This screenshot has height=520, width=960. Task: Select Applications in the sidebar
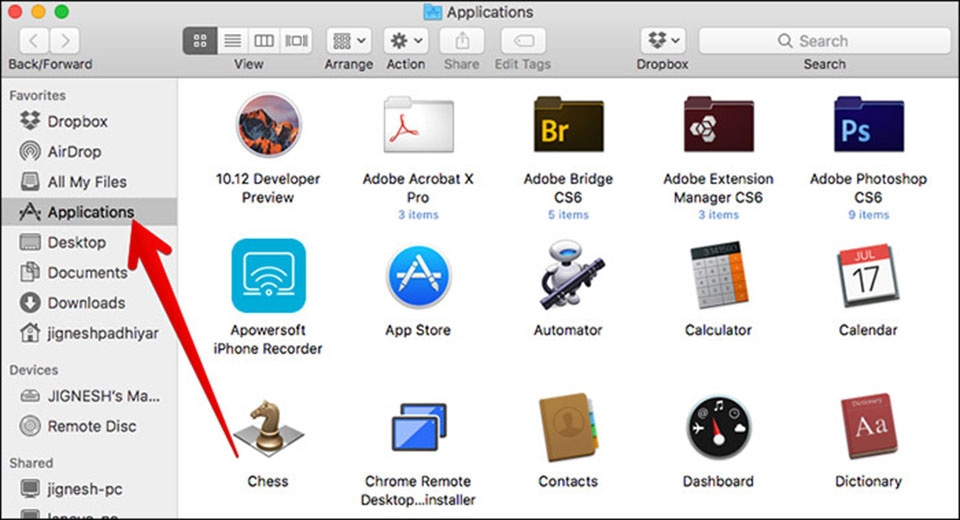pos(89,212)
